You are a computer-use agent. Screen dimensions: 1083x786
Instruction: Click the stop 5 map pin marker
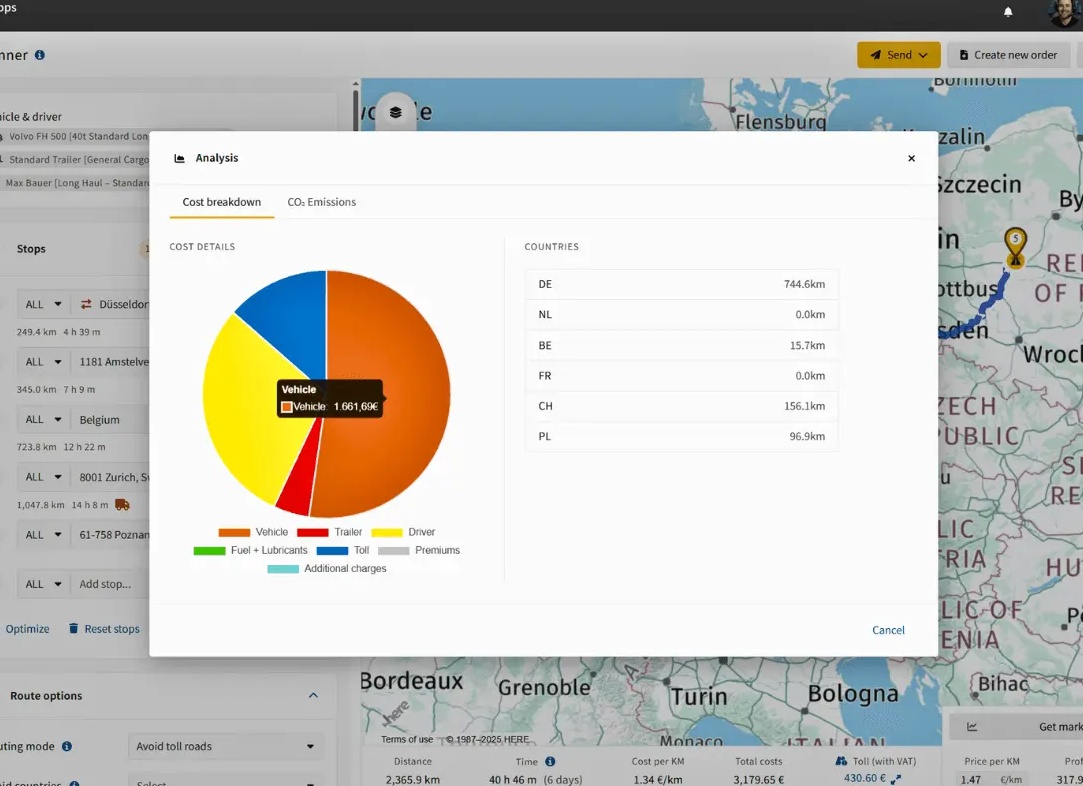tap(1015, 247)
